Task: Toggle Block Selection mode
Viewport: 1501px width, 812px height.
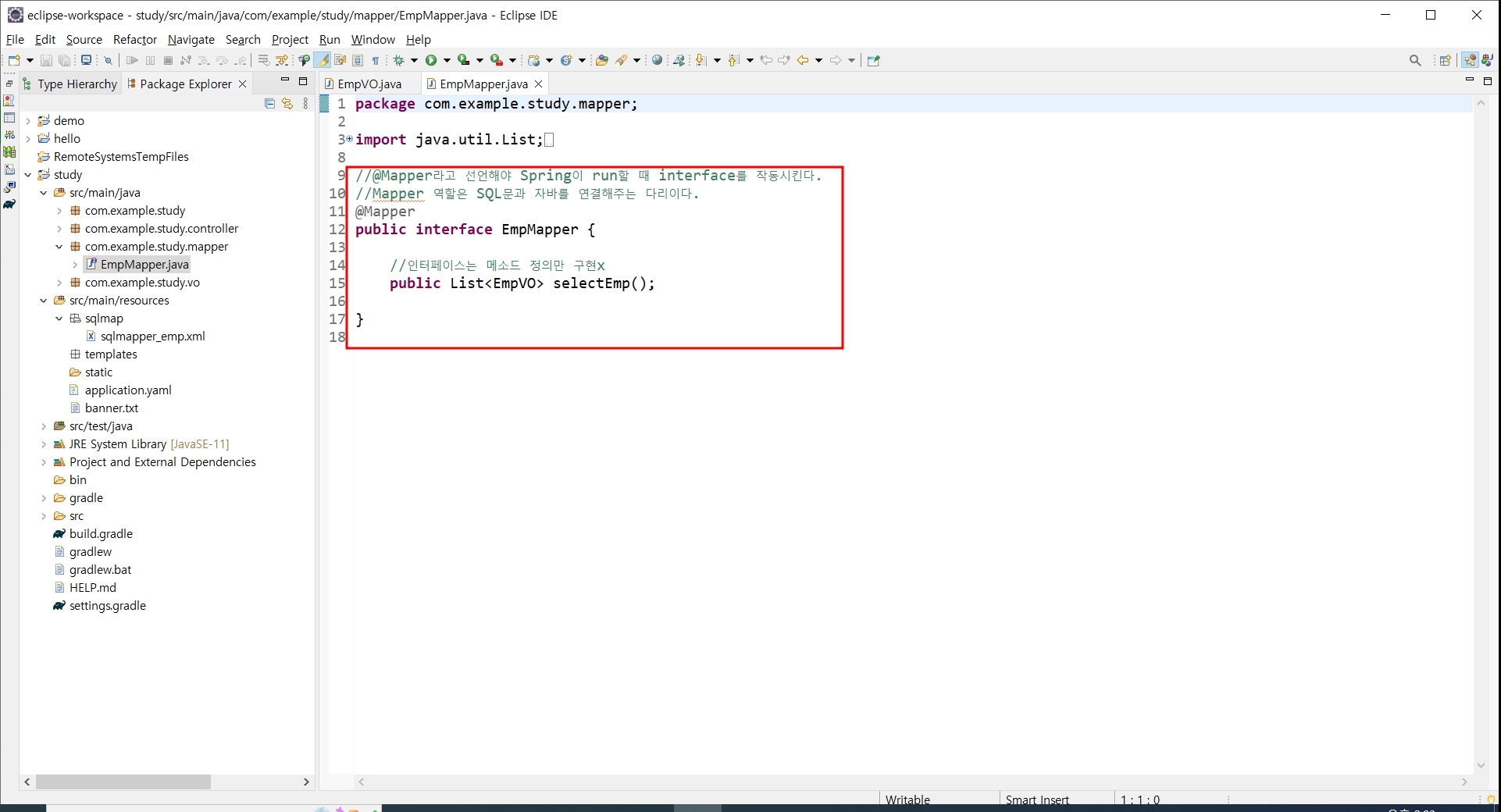Action: click(x=358, y=60)
